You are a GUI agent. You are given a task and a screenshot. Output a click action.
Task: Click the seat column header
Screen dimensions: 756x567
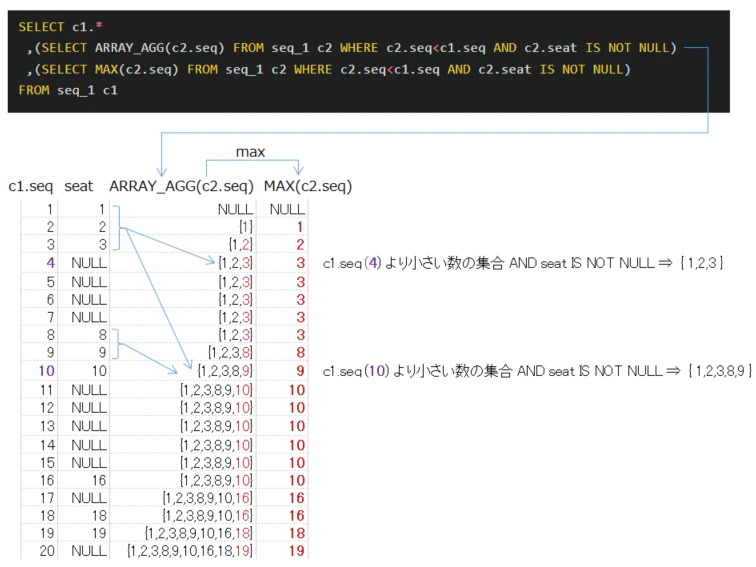point(79,186)
